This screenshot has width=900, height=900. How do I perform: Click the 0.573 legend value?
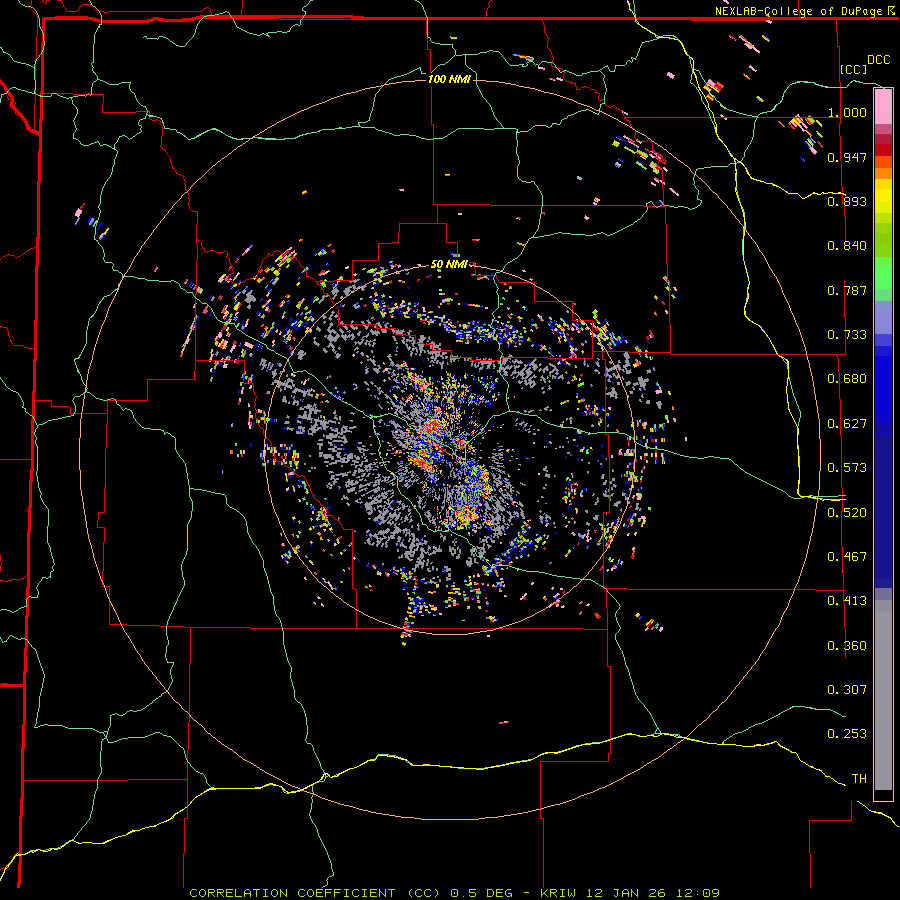click(847, 468)
